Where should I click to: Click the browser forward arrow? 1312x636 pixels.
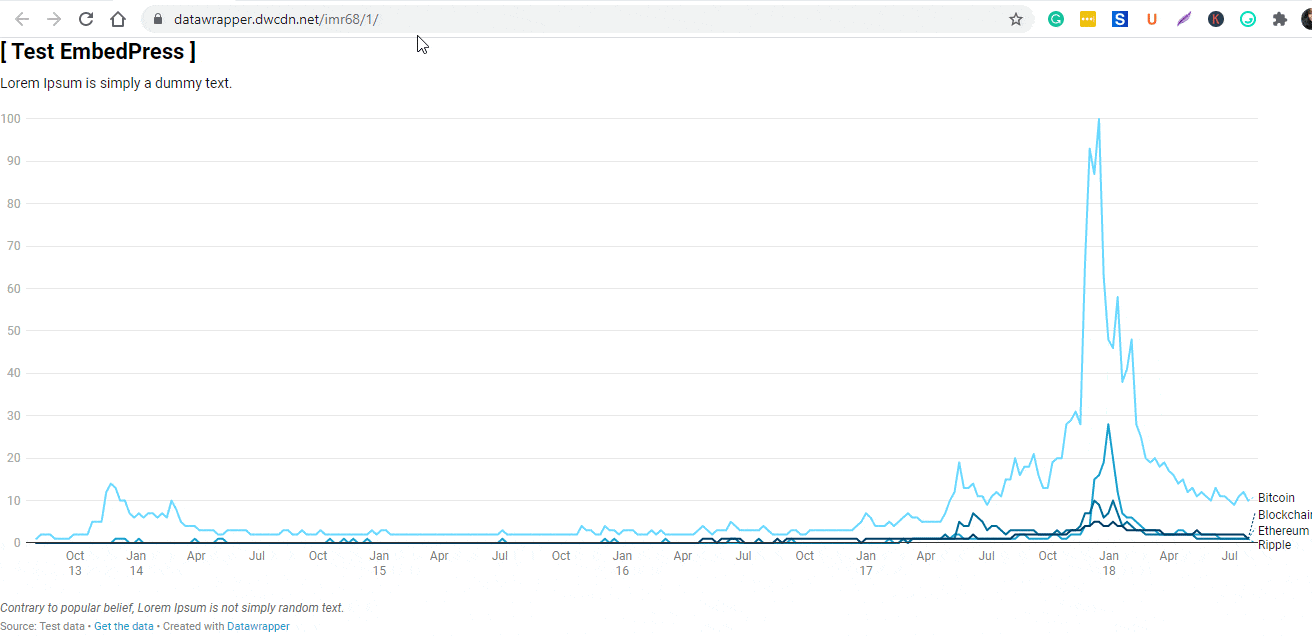tap(54, 19)
